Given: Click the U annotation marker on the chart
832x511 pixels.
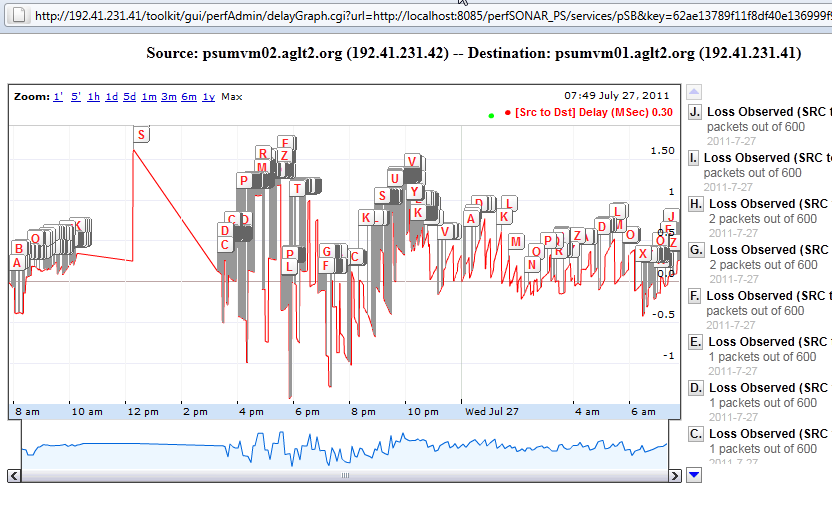Looking at the screenshot, I should 394,178.
